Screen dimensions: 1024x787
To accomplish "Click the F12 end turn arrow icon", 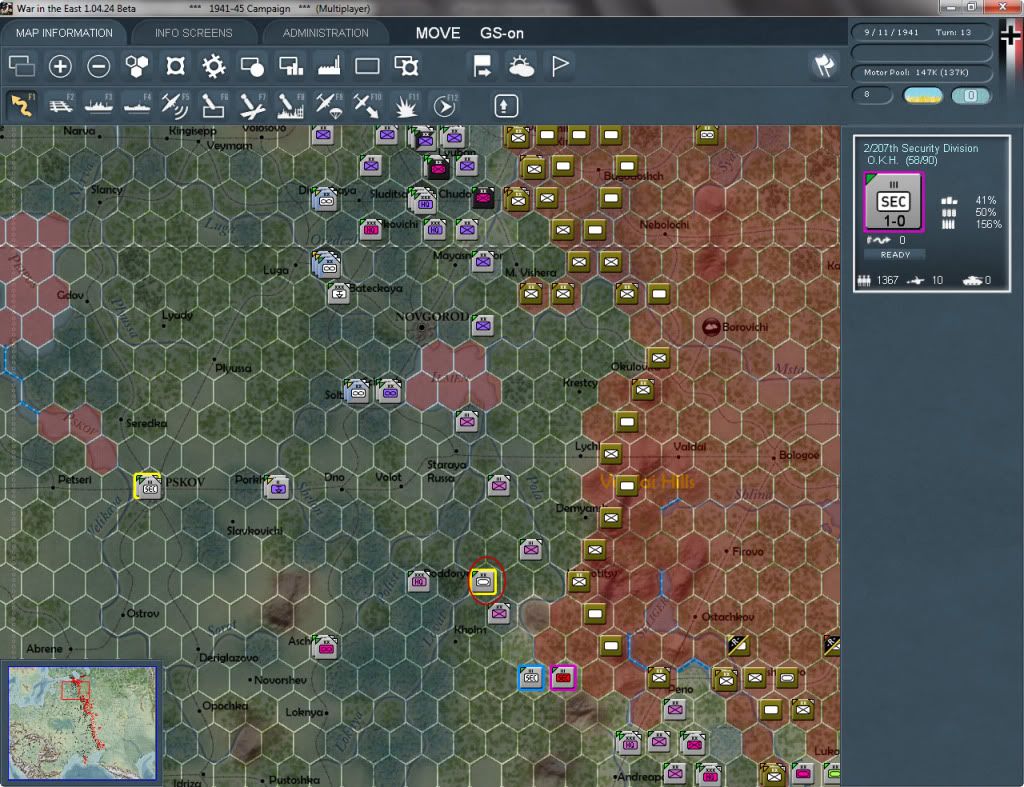I will 444,105.
